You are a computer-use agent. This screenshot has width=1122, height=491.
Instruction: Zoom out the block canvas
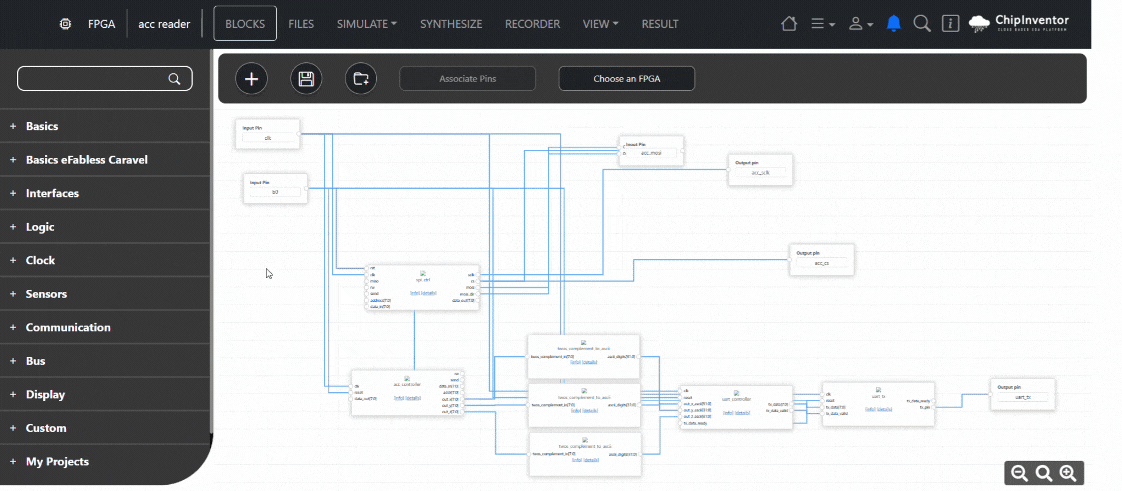click(1020, 473)
